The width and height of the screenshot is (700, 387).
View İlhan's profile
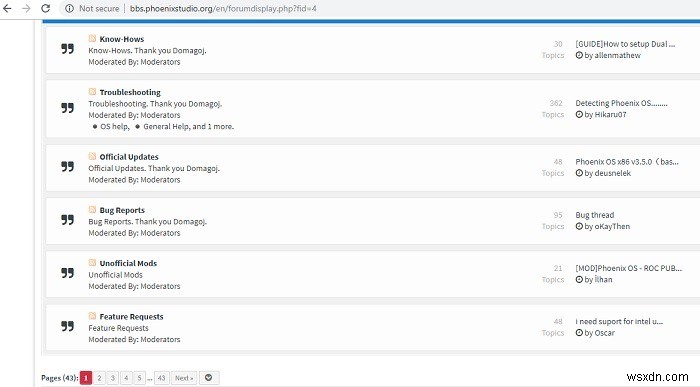pyautogui.click(x=603, y=279)
